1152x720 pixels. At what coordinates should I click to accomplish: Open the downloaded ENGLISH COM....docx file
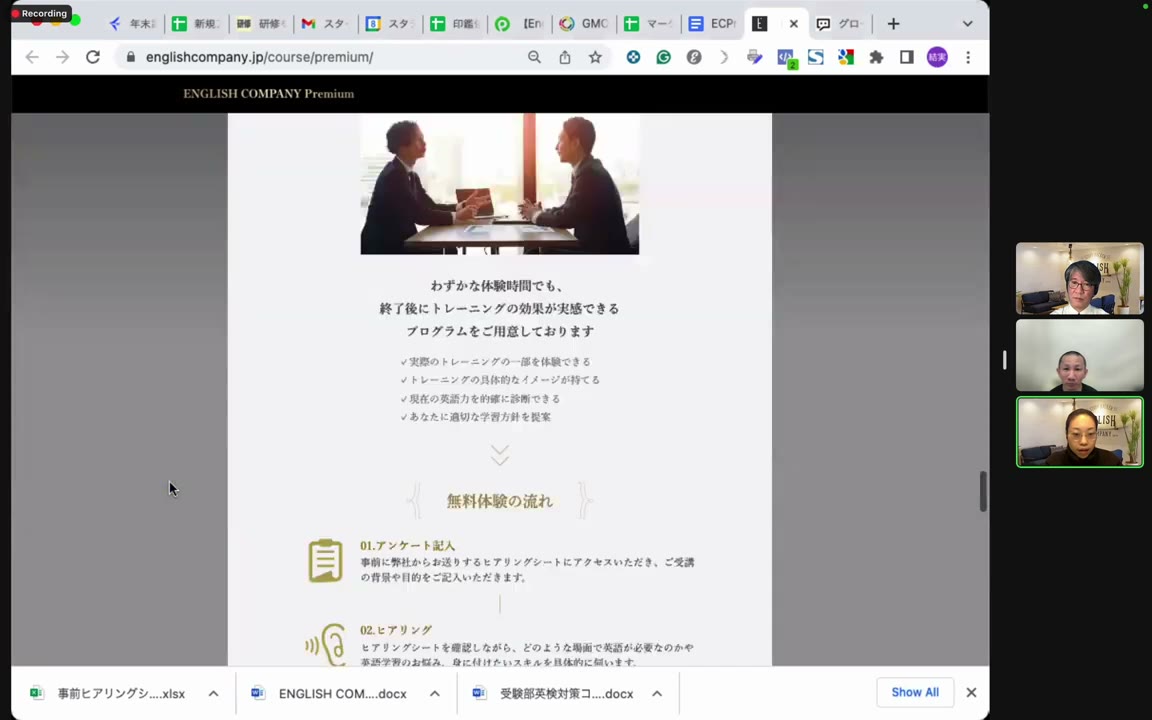tap(331, 693)
